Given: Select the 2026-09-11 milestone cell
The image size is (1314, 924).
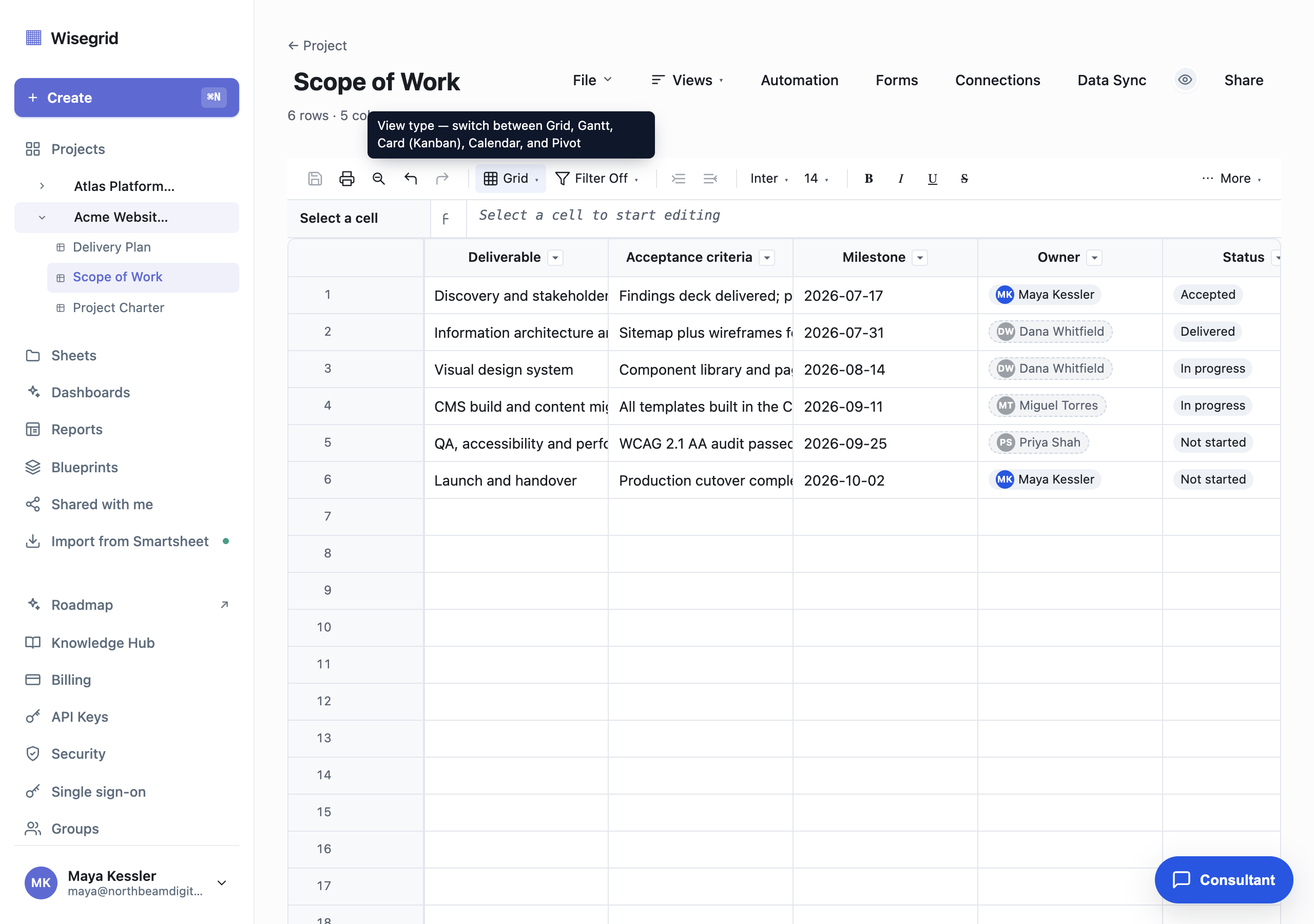Looking at the screenshot, I should 885,407.
